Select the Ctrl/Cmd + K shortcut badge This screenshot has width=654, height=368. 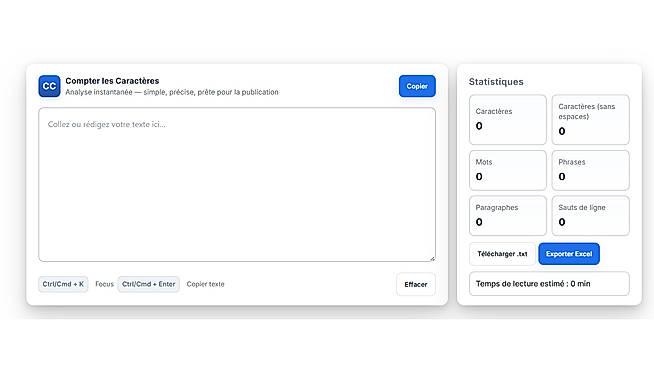(x=63, y=284)
